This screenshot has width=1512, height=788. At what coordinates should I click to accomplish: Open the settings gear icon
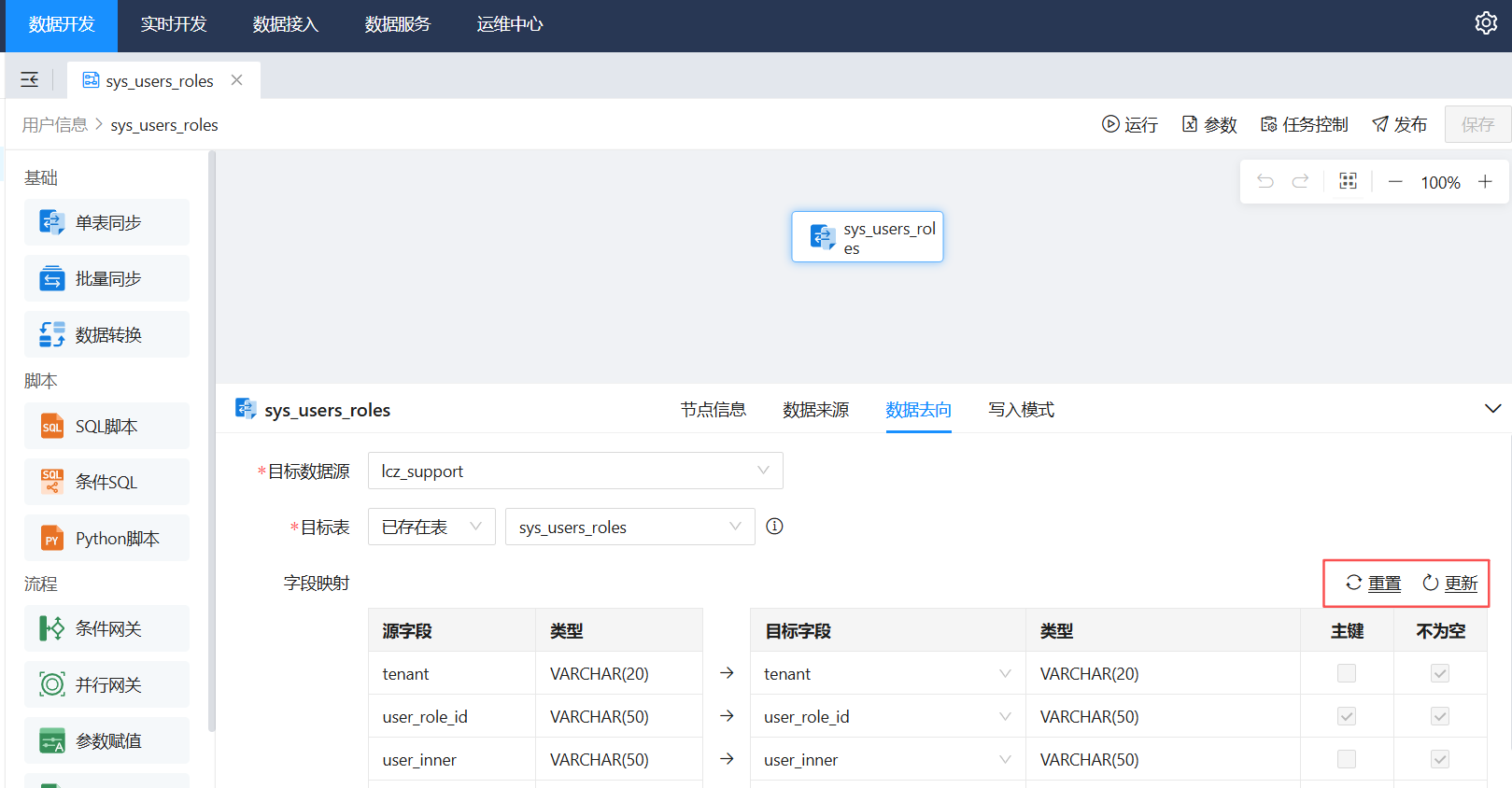(1485, 23)
